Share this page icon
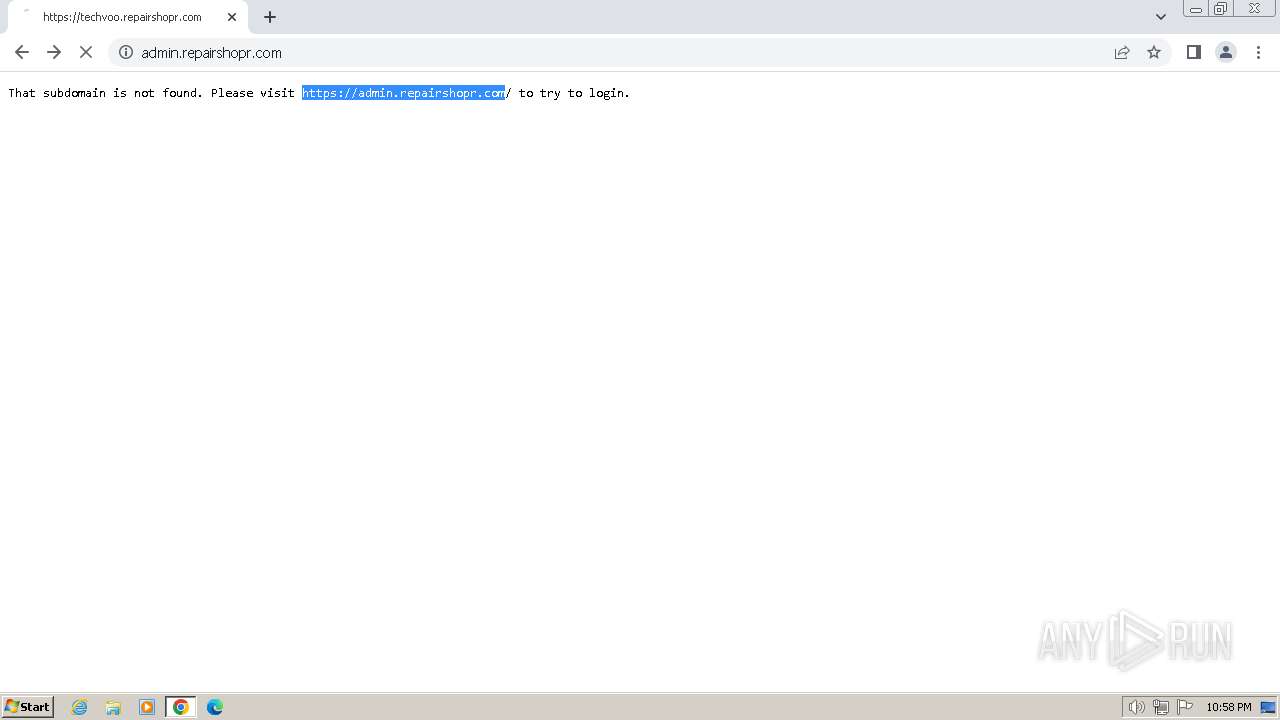The height and width of the screenshot is (720, 1280). (x=1122, y=52)
